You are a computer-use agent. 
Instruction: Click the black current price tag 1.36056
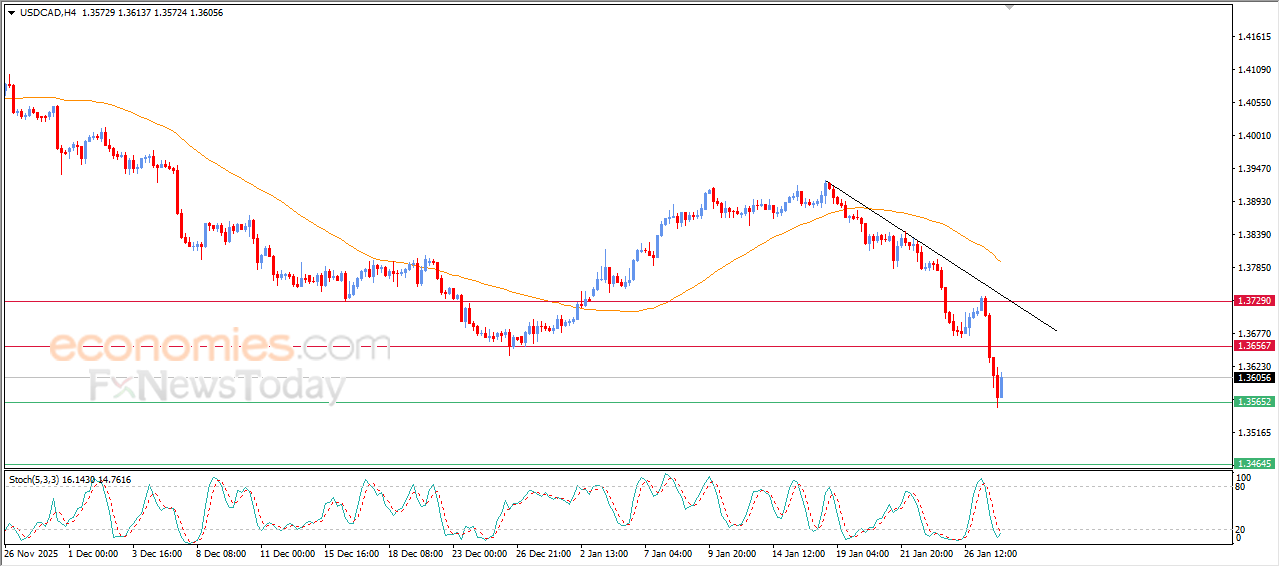click(1253, 378)
